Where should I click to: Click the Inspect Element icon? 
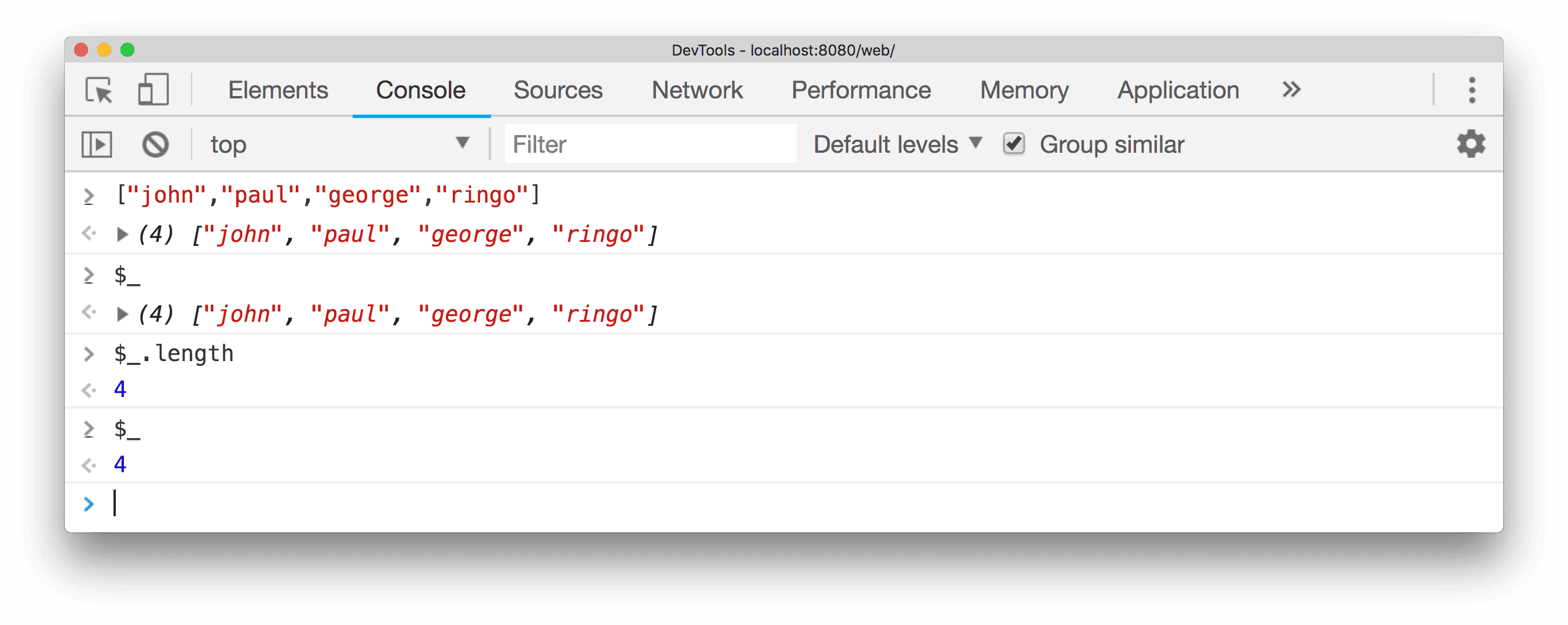[99, 90]
